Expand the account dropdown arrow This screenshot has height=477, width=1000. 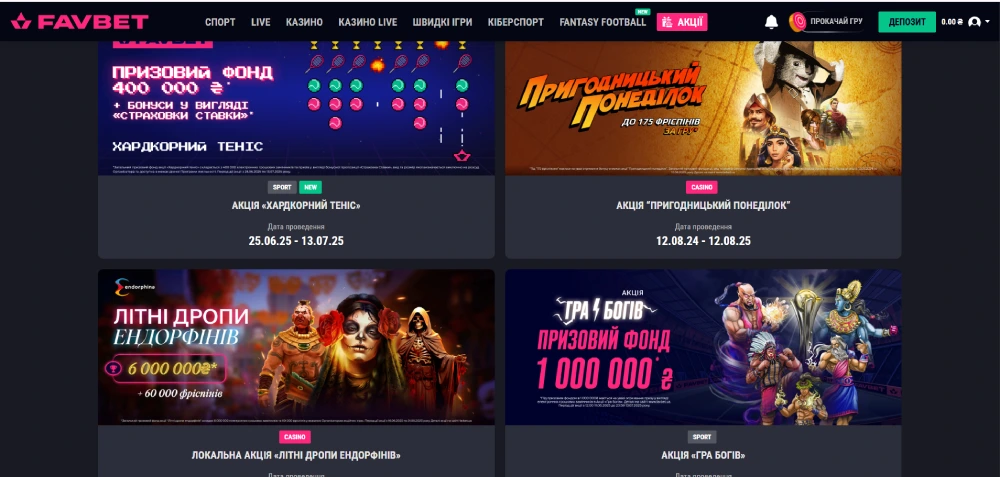coord(988,22)
